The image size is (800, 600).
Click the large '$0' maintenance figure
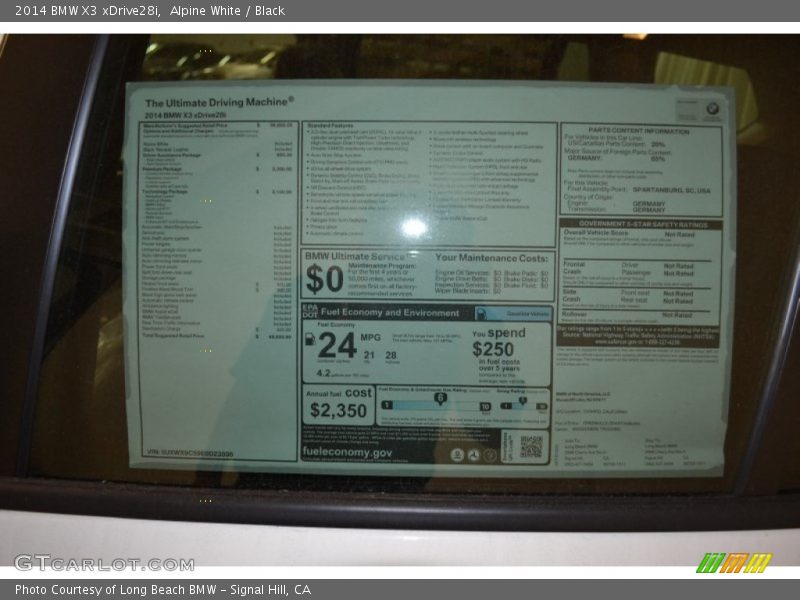click(324, 279)
